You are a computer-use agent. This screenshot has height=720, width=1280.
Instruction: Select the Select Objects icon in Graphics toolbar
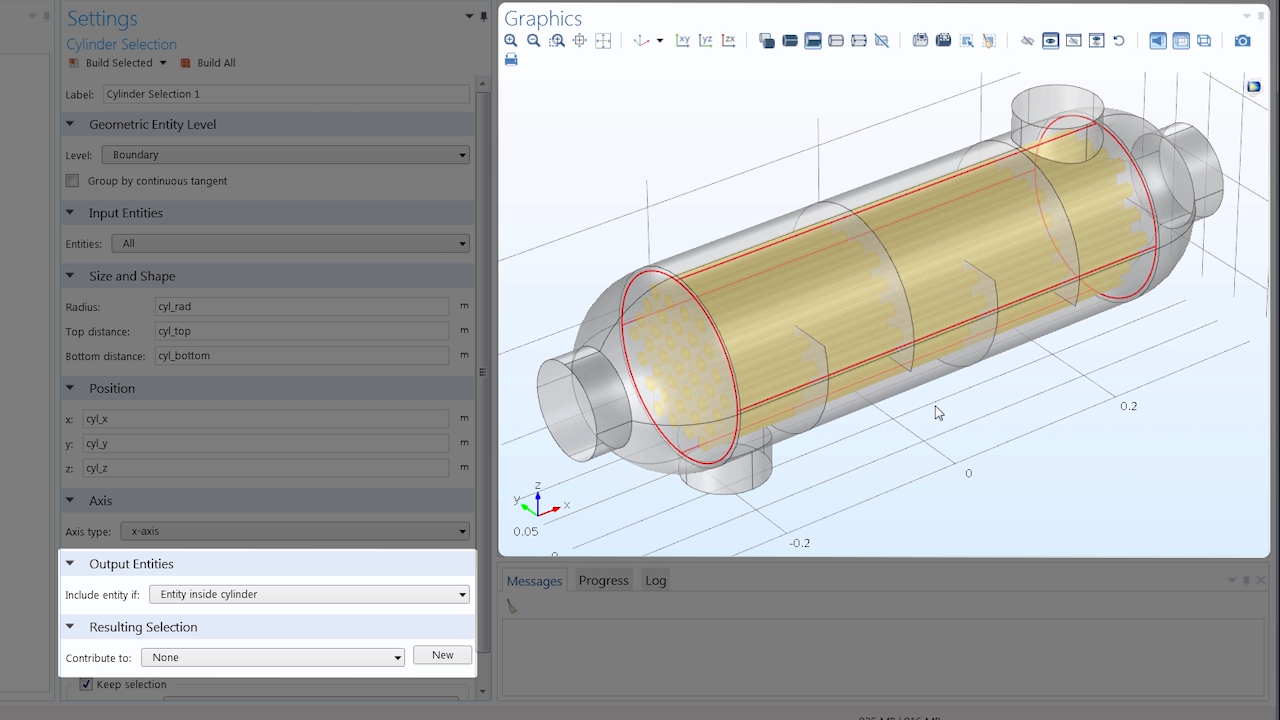point(767,41)
